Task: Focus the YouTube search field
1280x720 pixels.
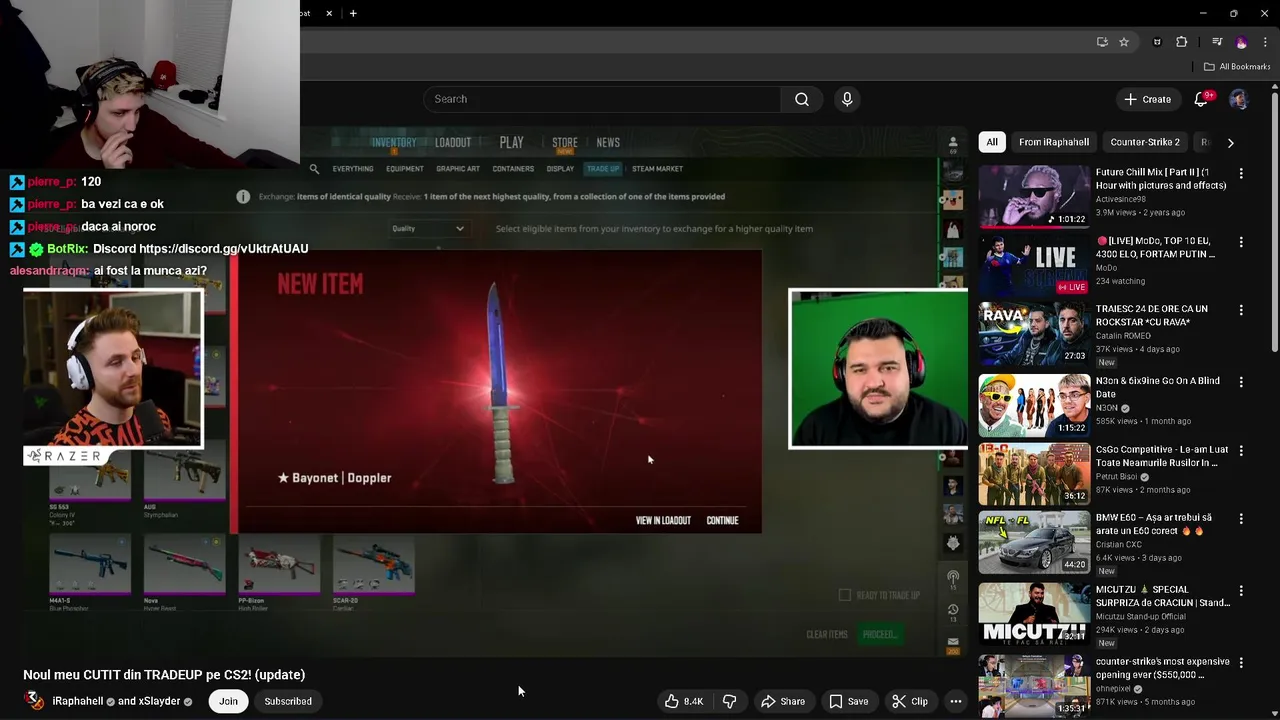Action: 602,99
